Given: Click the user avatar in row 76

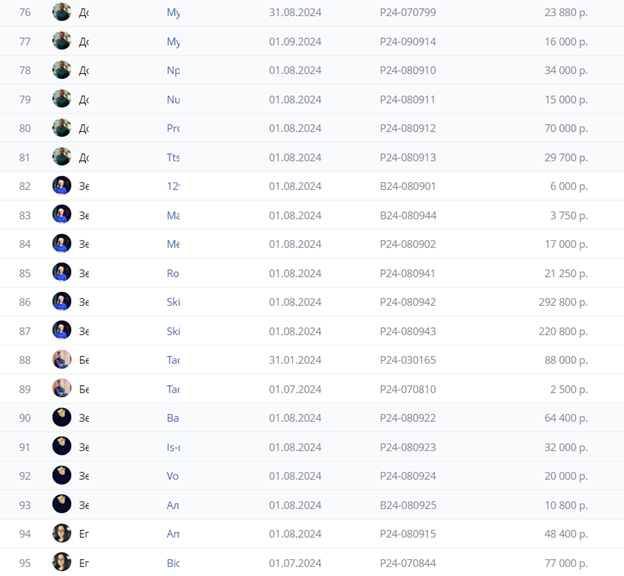Looking at the screenshot, I should (x=62, y=12).
